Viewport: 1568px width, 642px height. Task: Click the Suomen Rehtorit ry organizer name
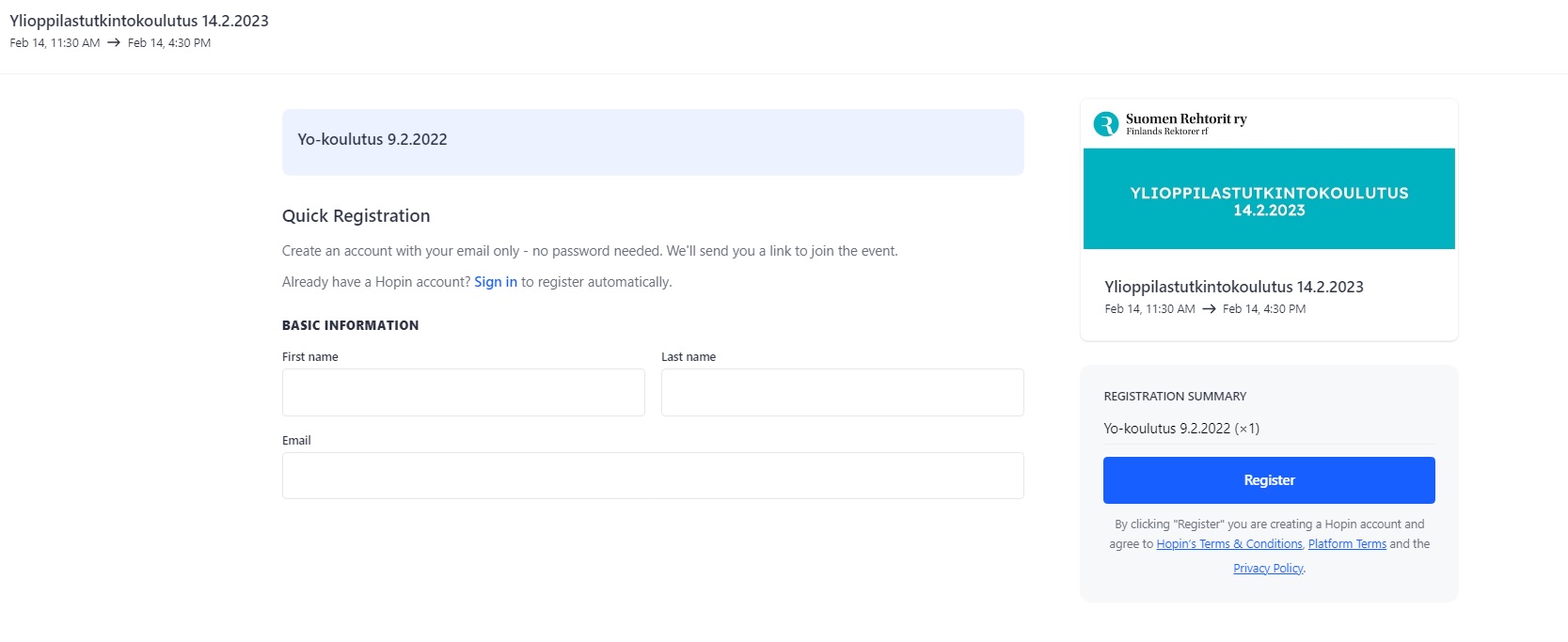[x=1186, y=119]
